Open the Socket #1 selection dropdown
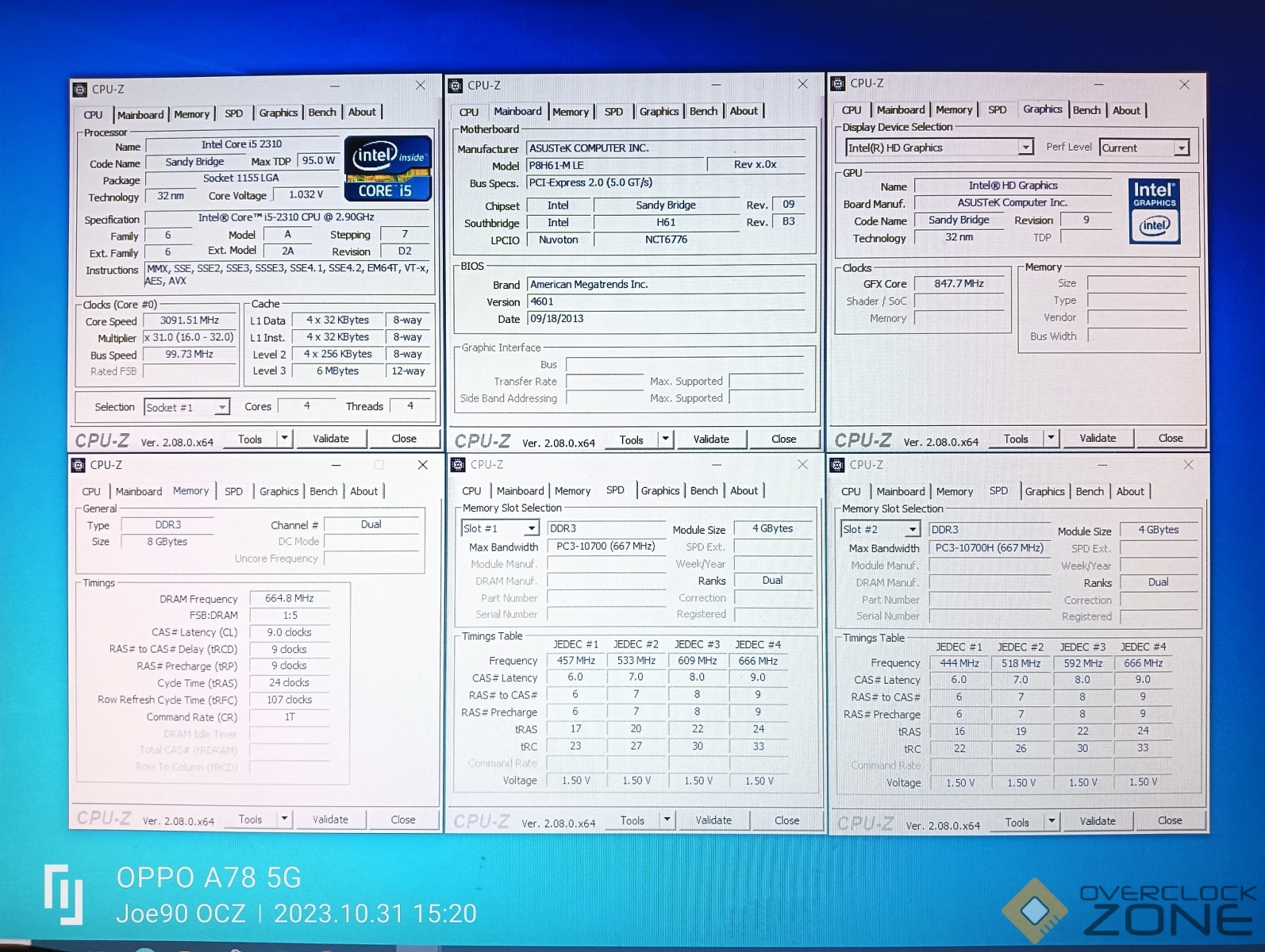 (222, 408)
